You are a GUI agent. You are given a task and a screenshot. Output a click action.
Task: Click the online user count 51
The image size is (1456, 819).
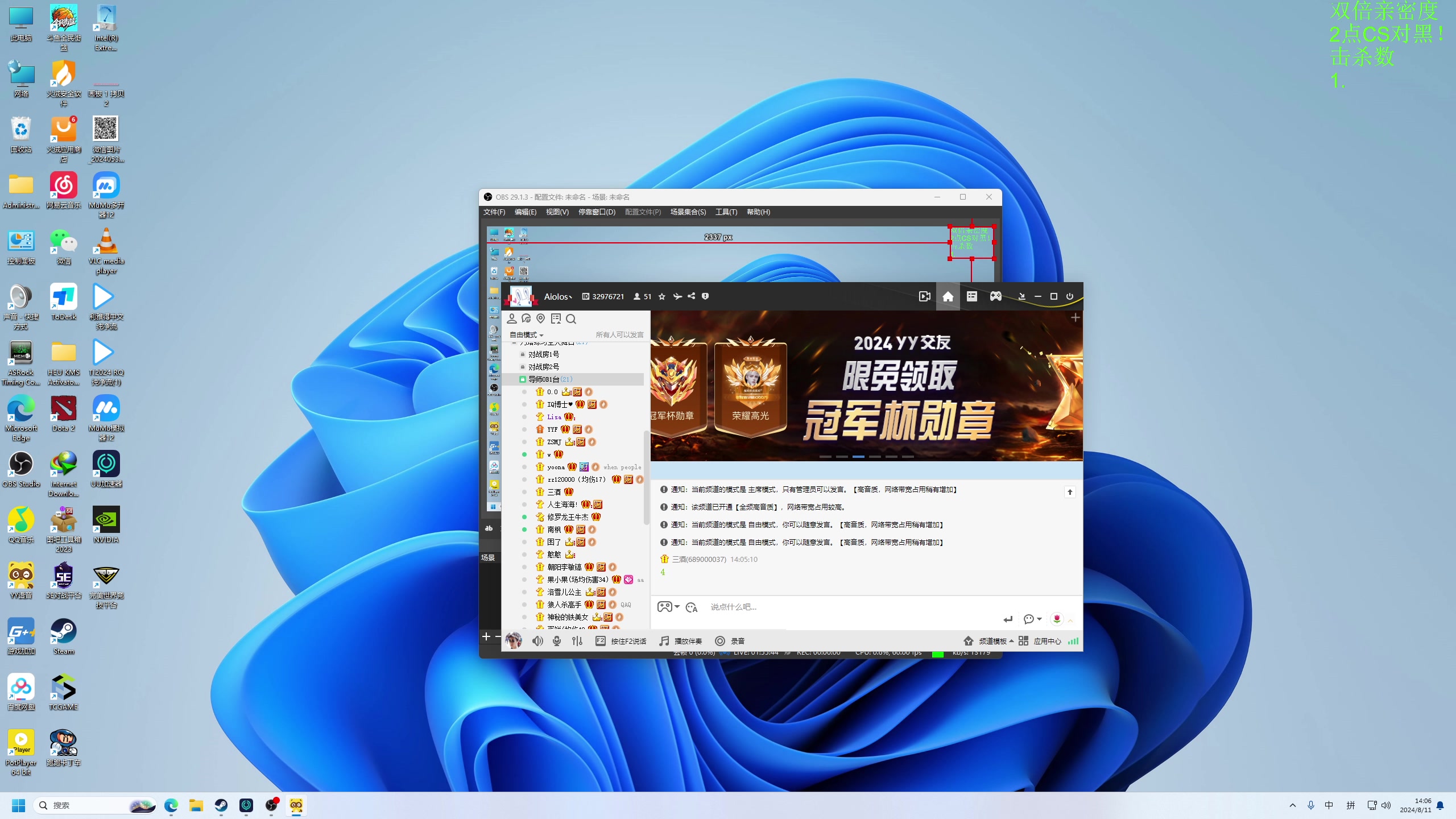pyautogui.click(x=643, y=296)
